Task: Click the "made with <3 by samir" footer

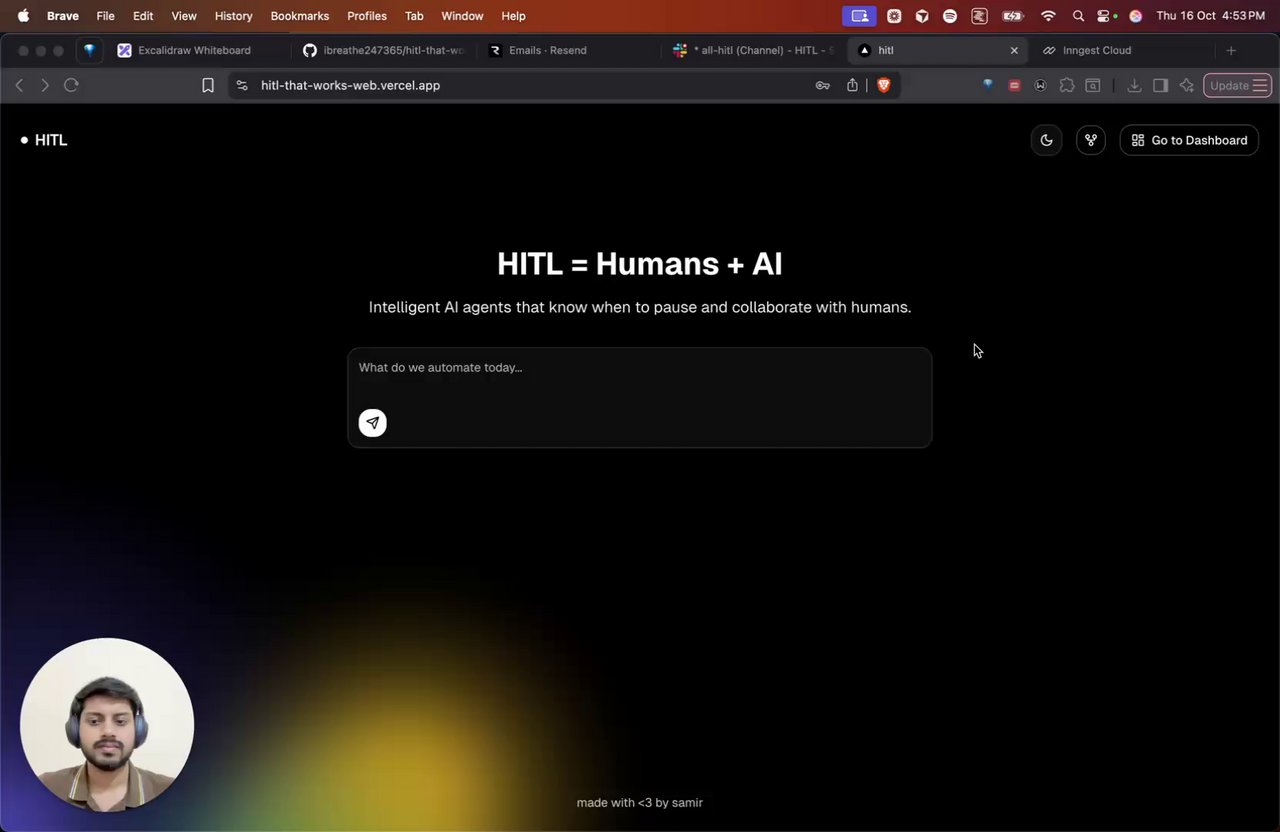Action: [640, 802]
